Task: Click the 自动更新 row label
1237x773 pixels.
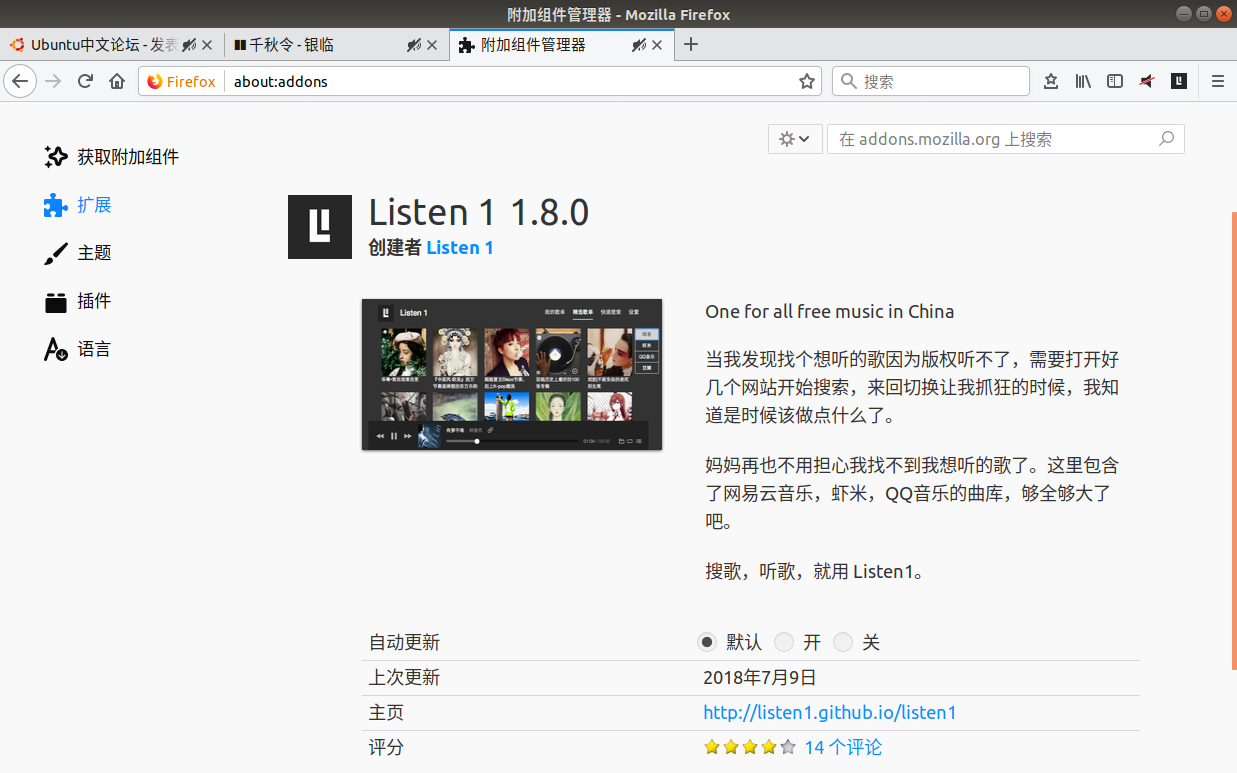Action: pos(404,642)
